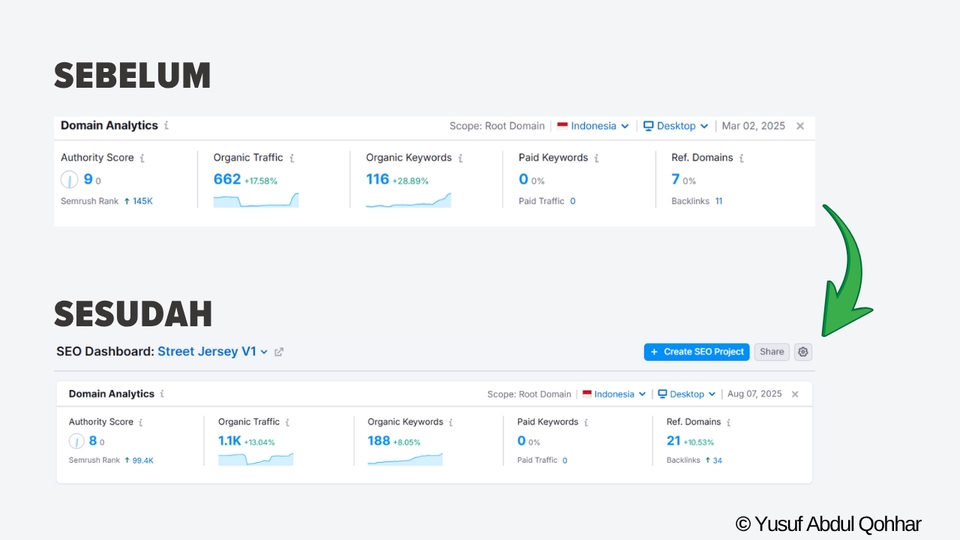Click Organic Keywords trend chart showing 116

[x=408, y=200]
